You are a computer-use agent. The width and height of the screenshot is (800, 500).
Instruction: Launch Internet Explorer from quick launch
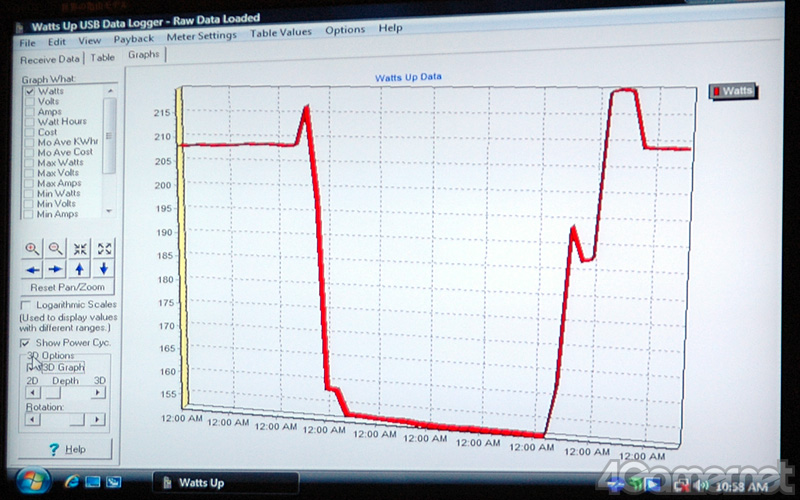point(72,481)
